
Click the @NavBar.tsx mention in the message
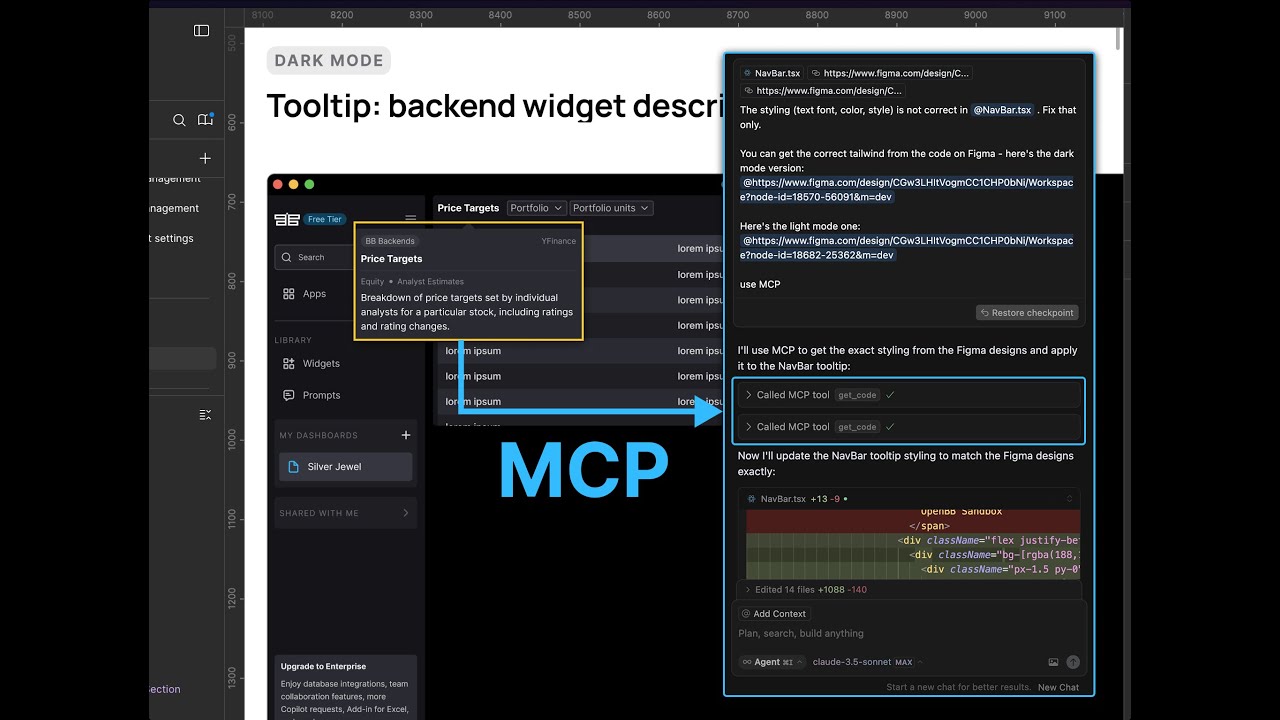(1002, 110)
